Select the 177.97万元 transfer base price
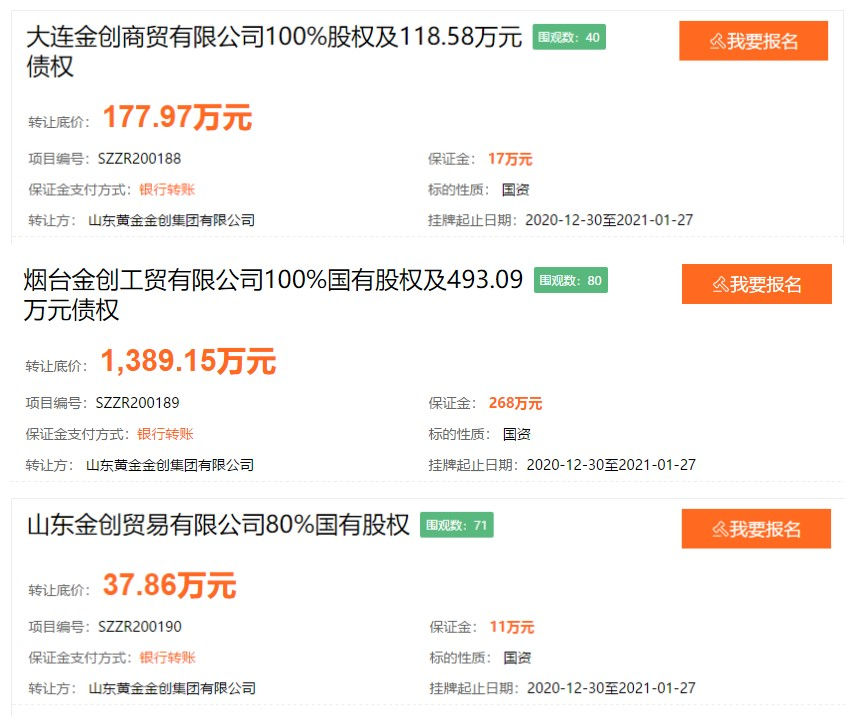The width and height of the screenshot is (855, 727). (x=177, y=118)
